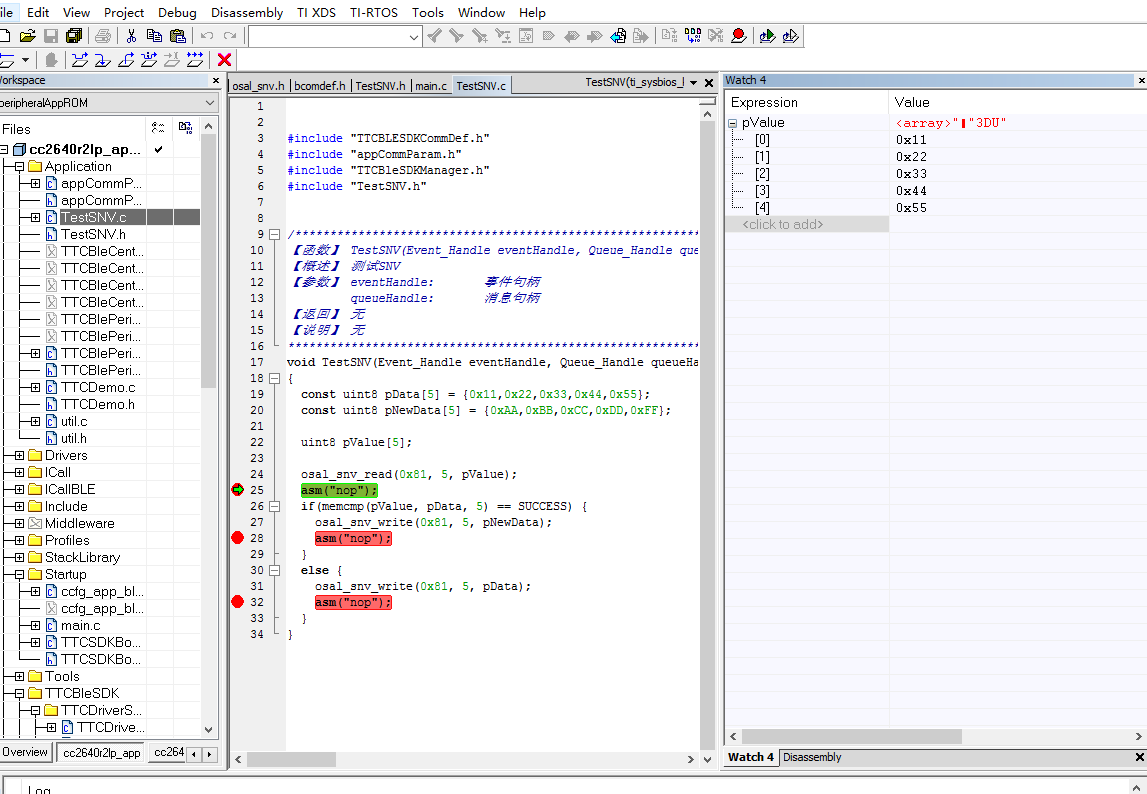The image size is (1147, 794).
Task: Click the Watch 4 Value column header
Action: click(1018, 102)
